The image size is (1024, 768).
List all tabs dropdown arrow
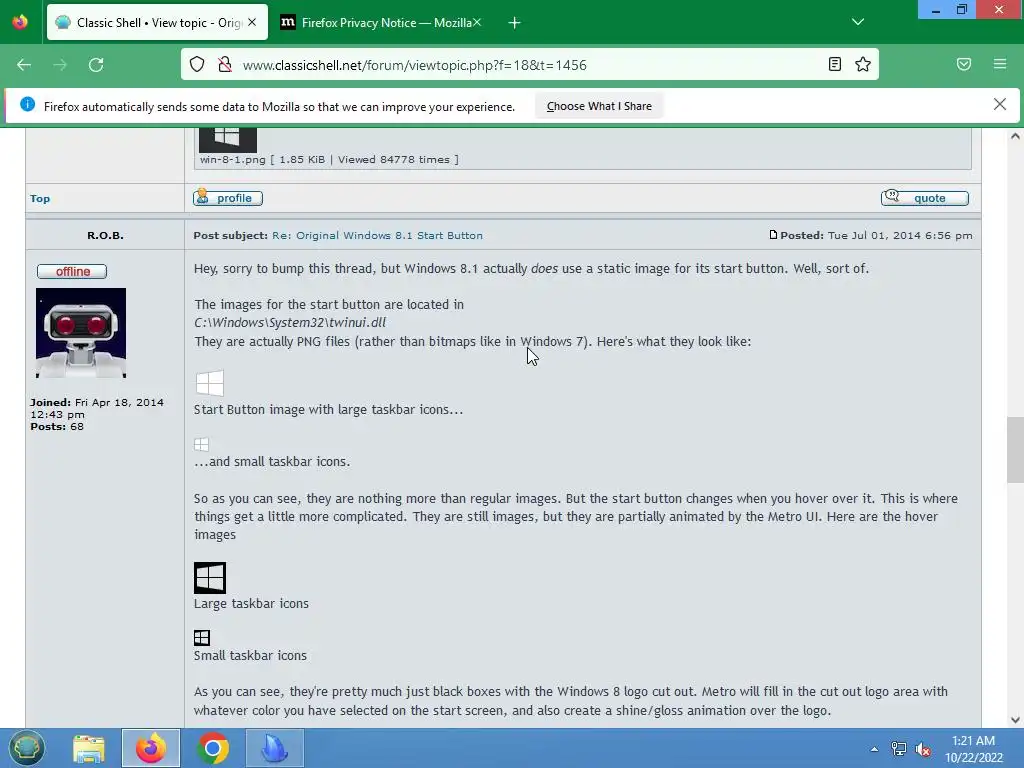coord(857,22)
